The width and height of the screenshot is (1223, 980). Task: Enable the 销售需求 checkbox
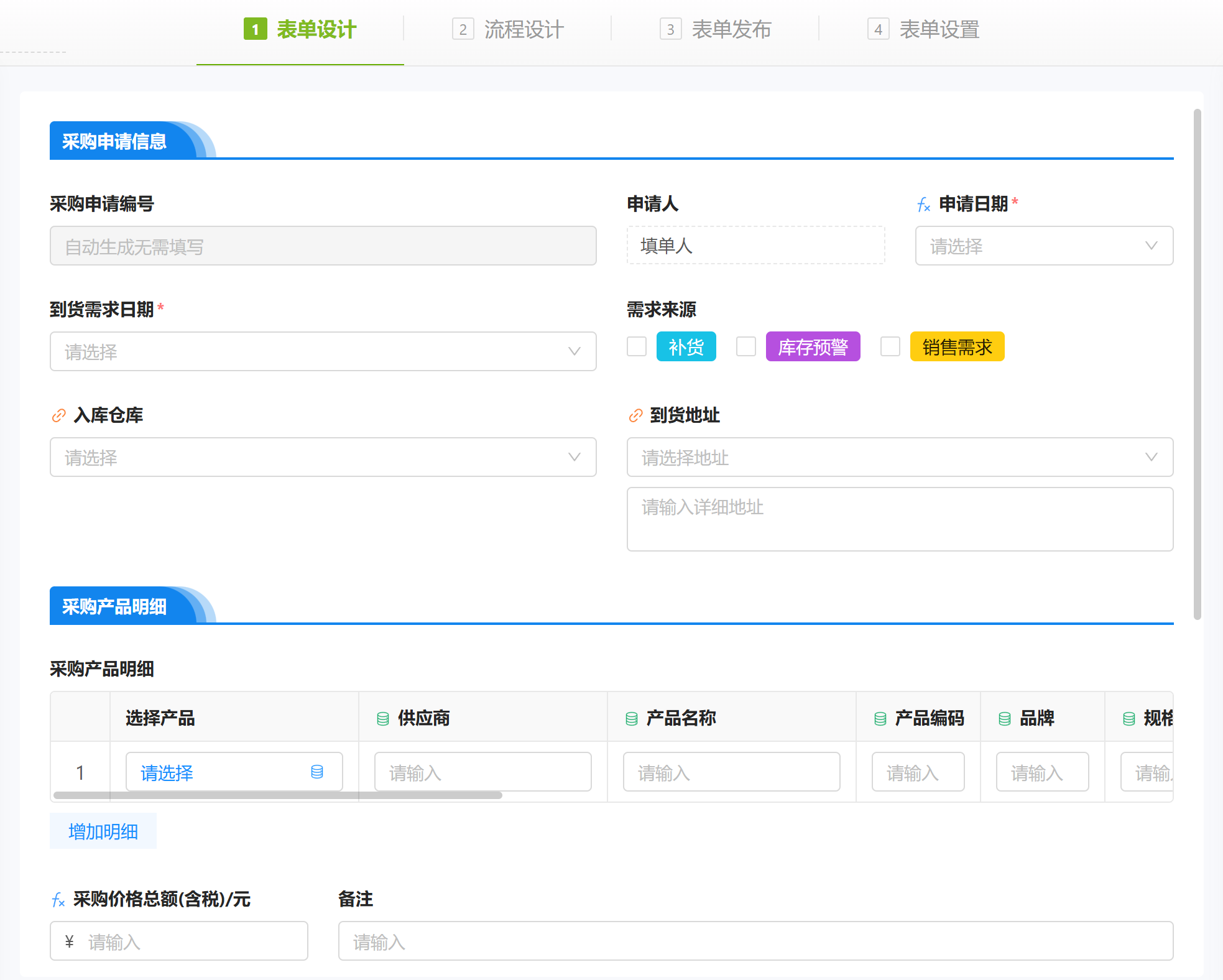pyautogui.click(x=890, y=346)
